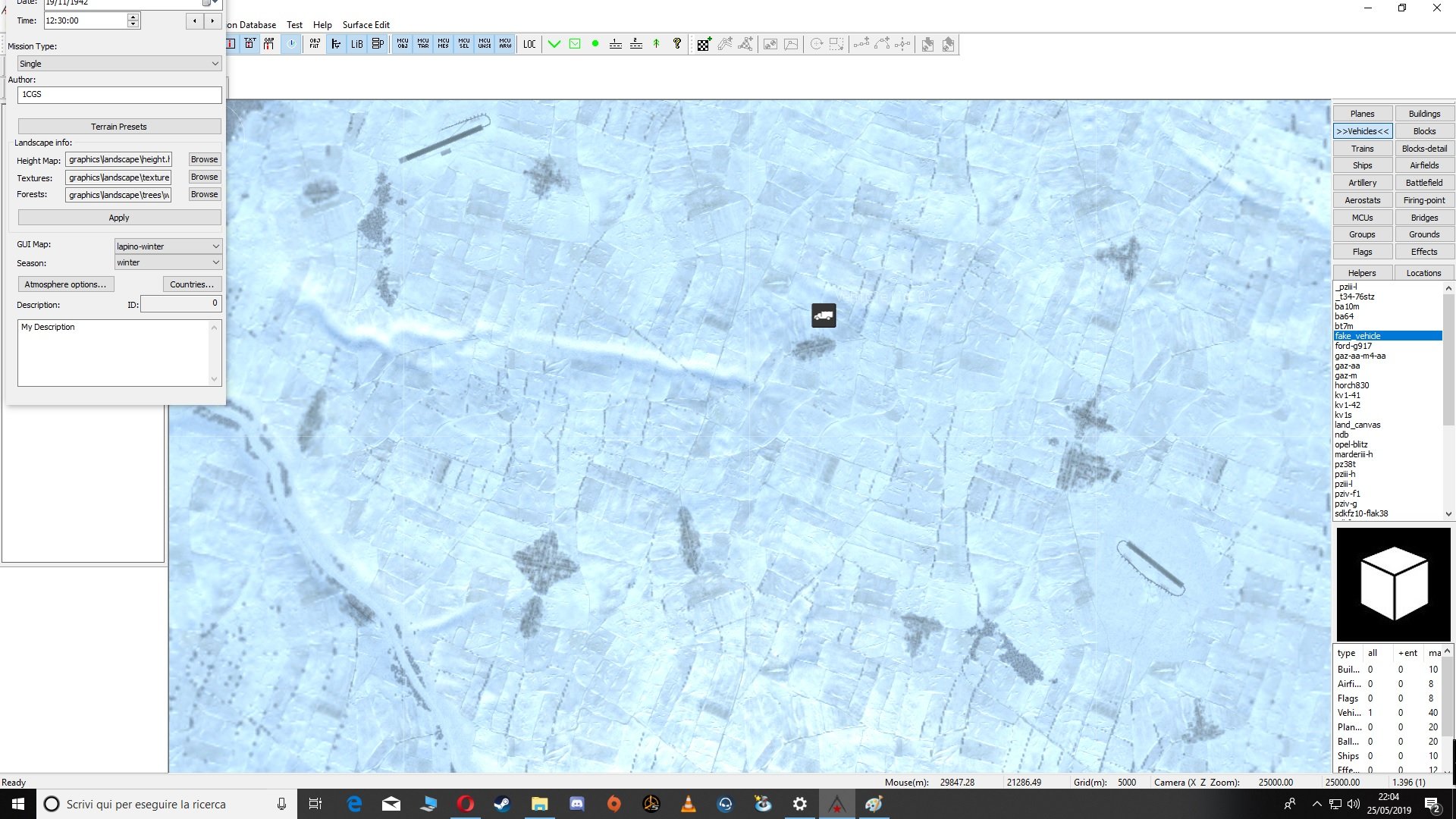Toggle the MCU MES display button

(x=444, y=44)
